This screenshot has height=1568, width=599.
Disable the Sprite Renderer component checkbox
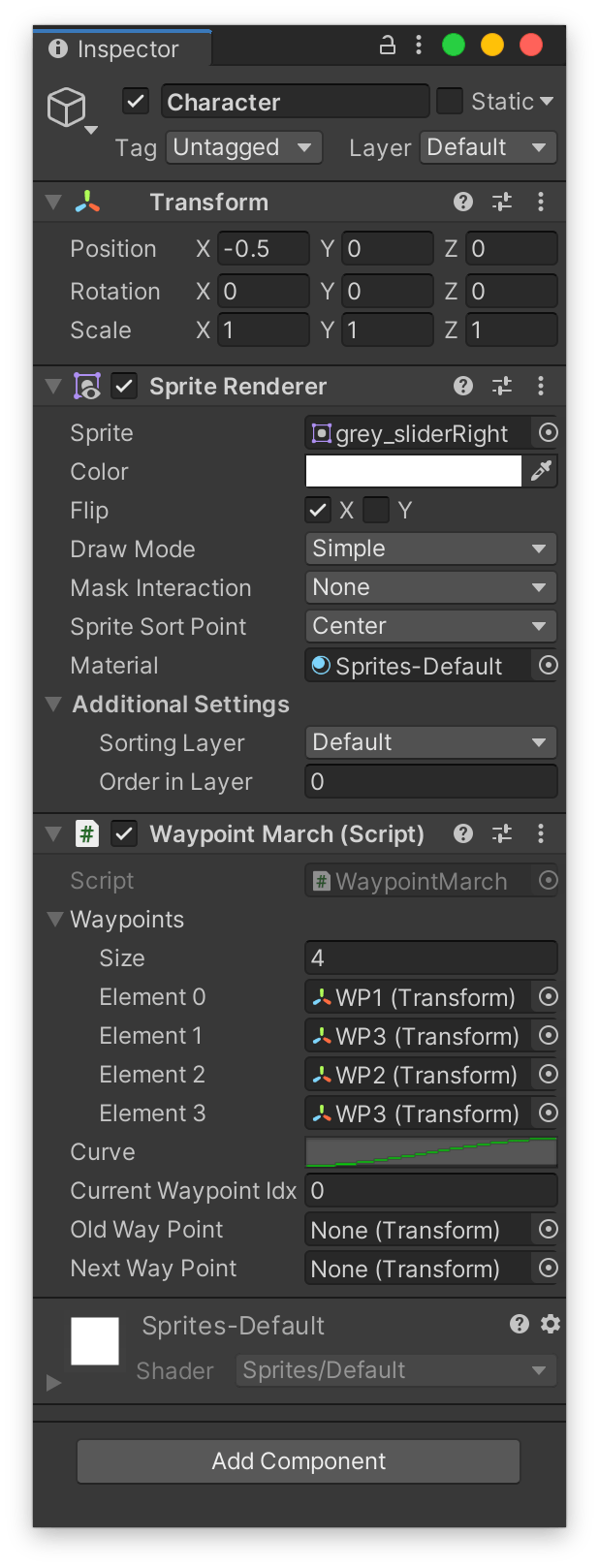click(124, 386)
